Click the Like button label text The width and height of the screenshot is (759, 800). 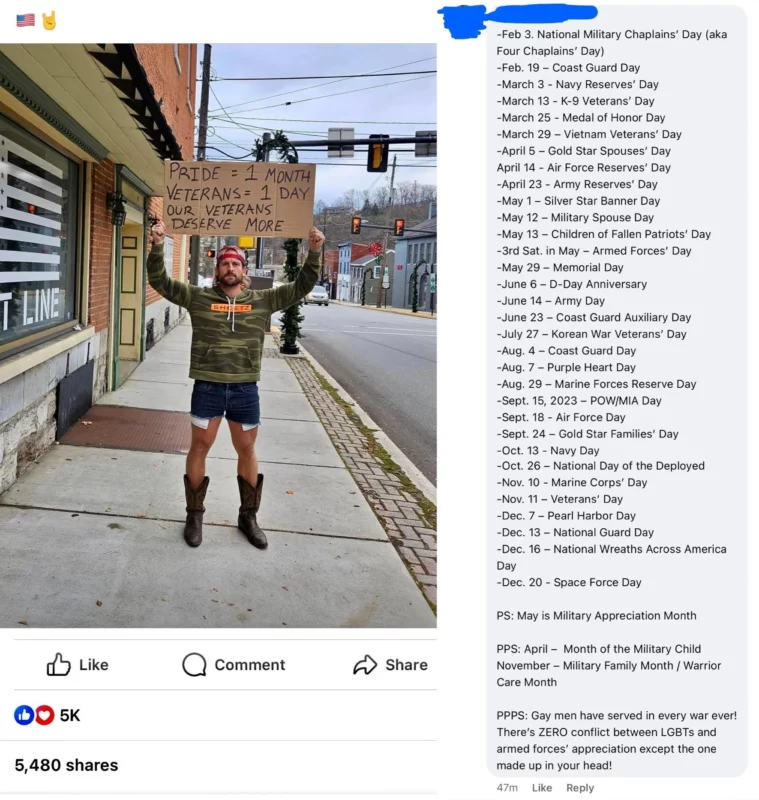pos(94,665)
